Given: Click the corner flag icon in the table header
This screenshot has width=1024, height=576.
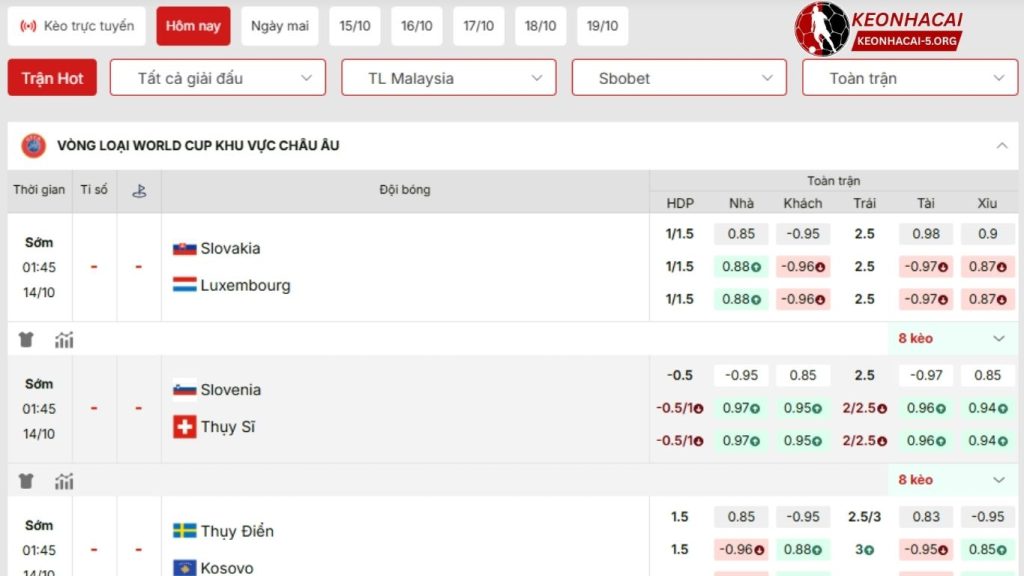Looking at the screenshot, I should click(139, 189).
